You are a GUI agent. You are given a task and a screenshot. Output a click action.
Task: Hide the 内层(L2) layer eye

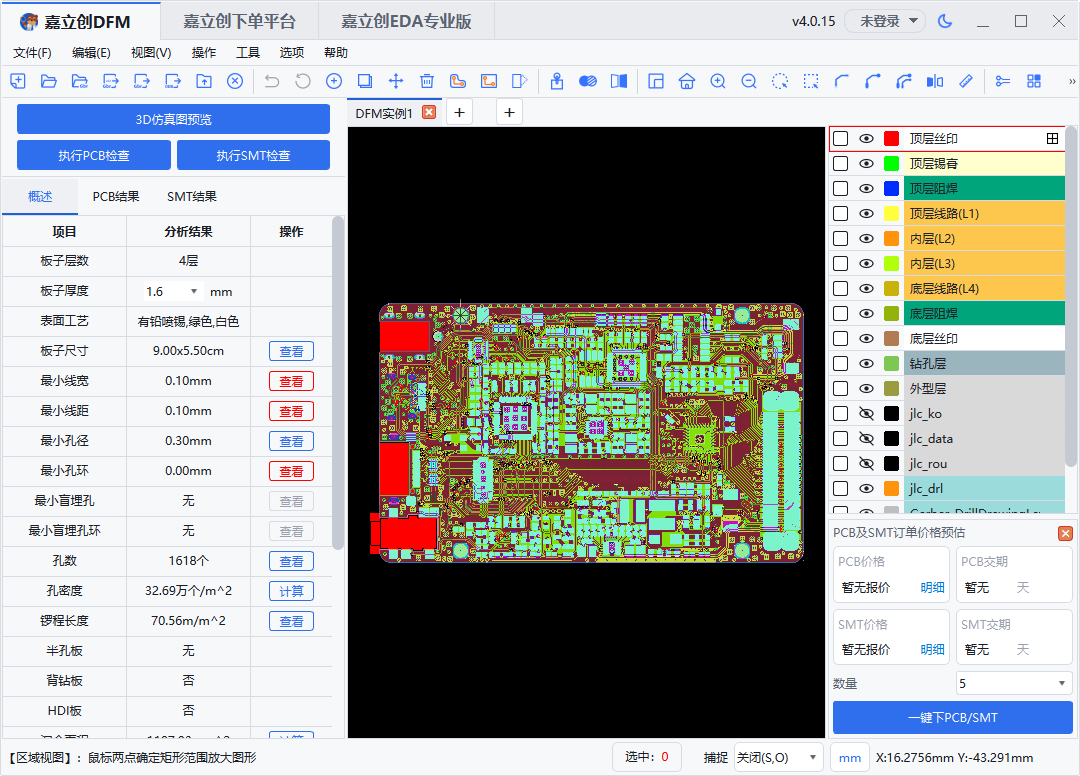click(x=866, y=239)
